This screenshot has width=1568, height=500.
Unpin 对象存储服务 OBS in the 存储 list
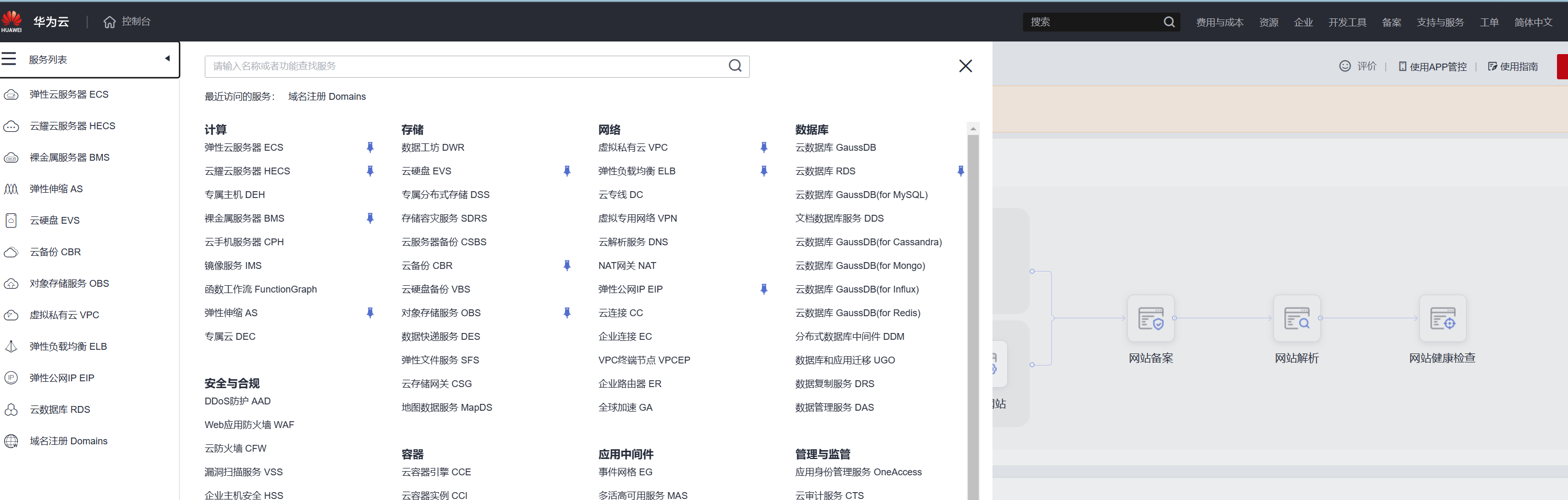[x=567, y=313]
